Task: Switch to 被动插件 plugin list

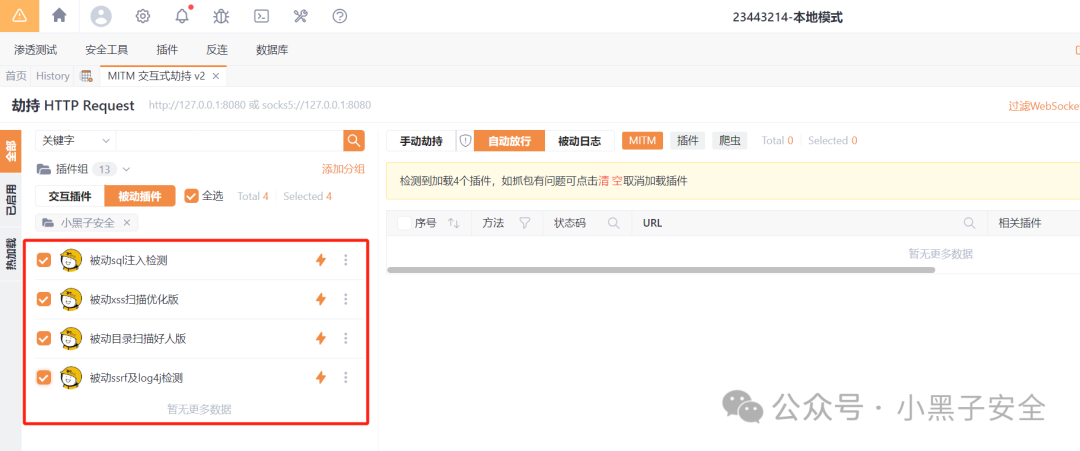Action: pos(140,196)
